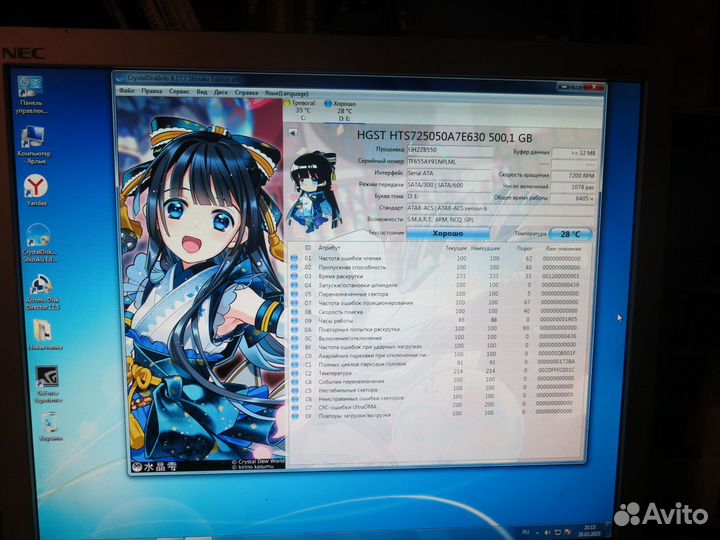Click the large Shizuku character image
Screen dimensions: 720x540
[202, 282]
